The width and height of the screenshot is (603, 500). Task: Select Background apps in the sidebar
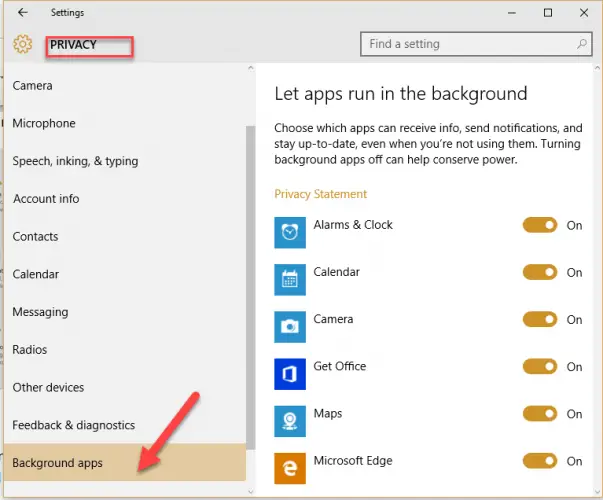point(125,462)
